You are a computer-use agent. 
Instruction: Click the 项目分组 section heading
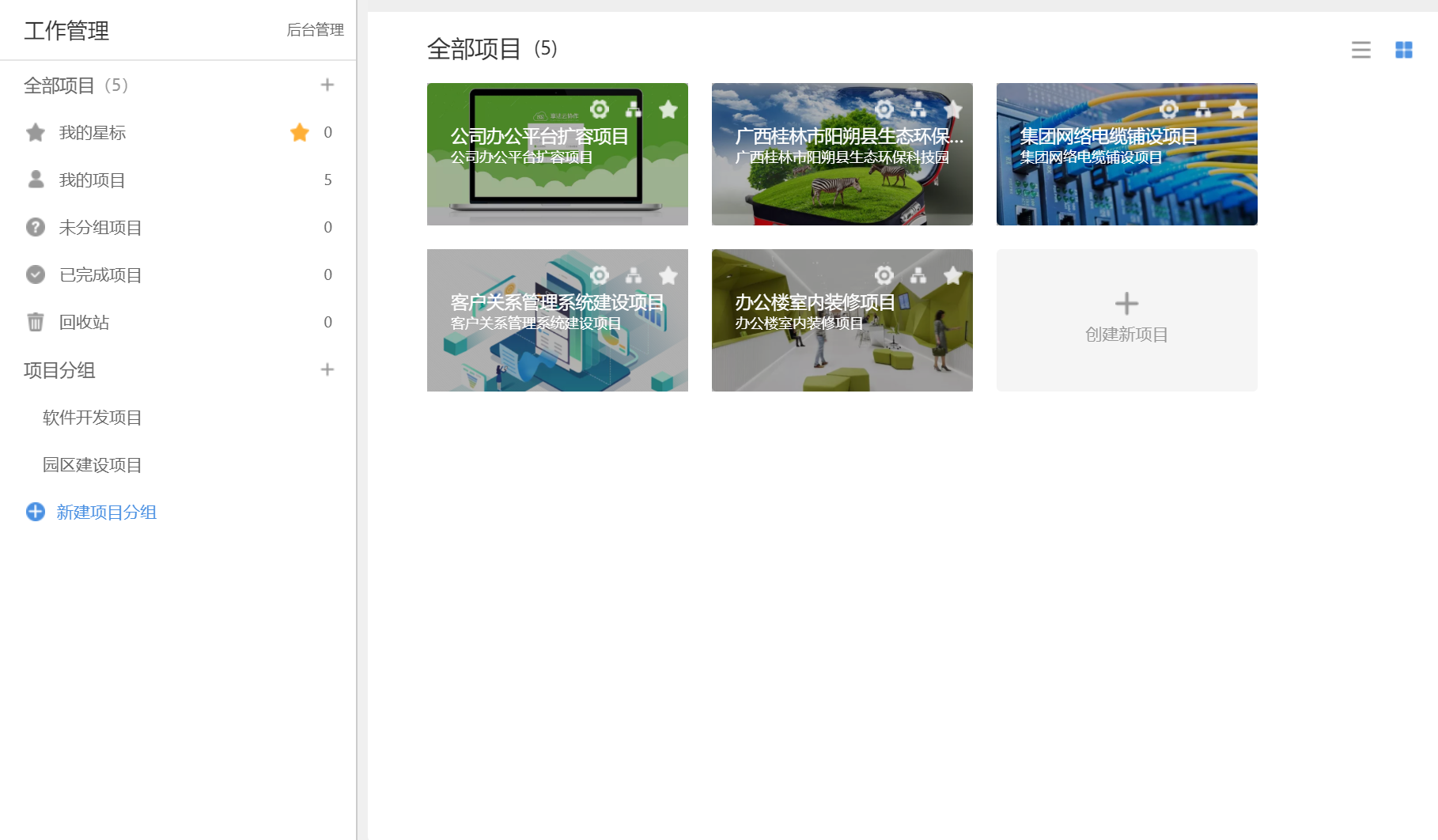[59, 370]
